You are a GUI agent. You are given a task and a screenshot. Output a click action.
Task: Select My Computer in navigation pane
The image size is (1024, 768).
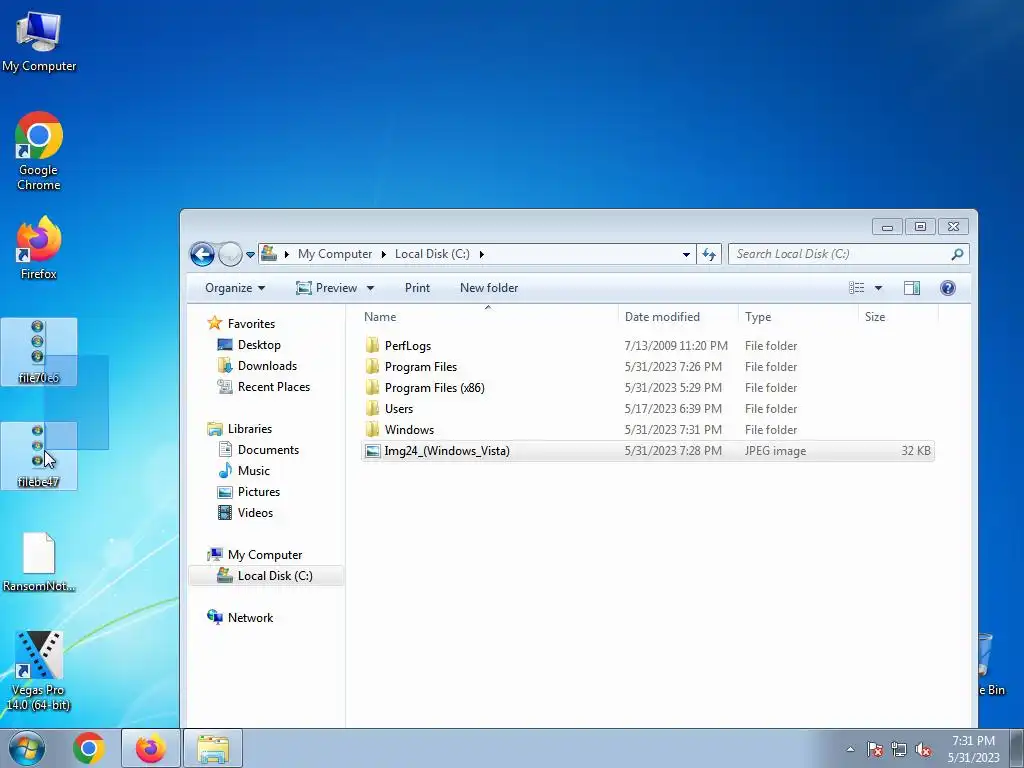[255, 554]
